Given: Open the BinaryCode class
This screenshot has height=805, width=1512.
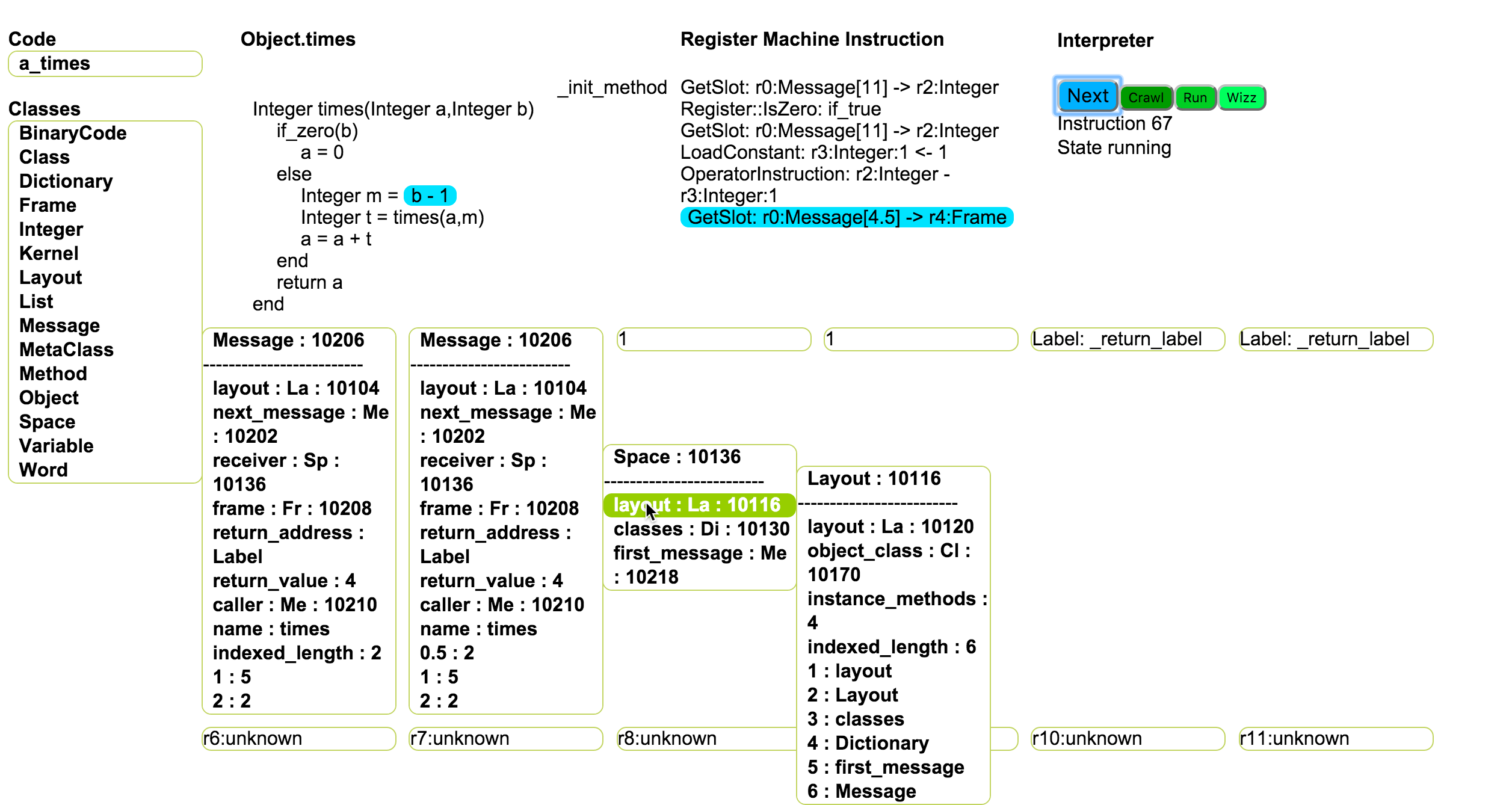Looking at the screenshot, I should click(x=73, y=133).
